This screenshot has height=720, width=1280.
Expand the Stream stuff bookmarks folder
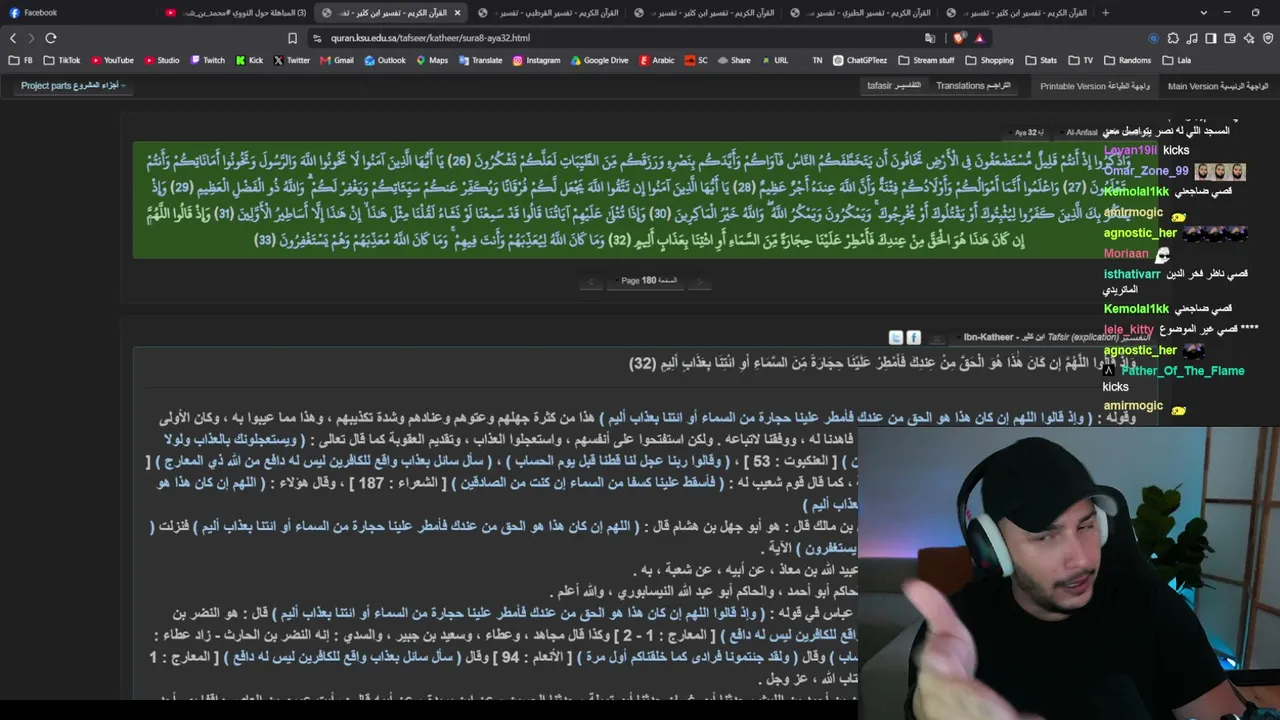(x=926, y=60)
